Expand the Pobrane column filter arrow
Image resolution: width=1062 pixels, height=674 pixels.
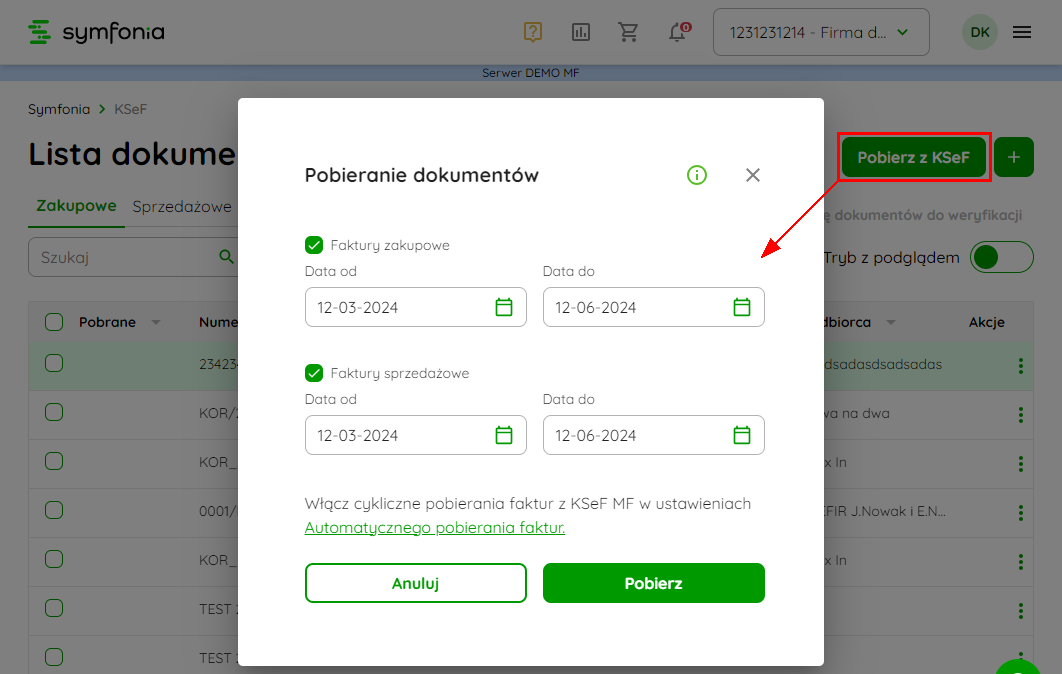point(156,323)
